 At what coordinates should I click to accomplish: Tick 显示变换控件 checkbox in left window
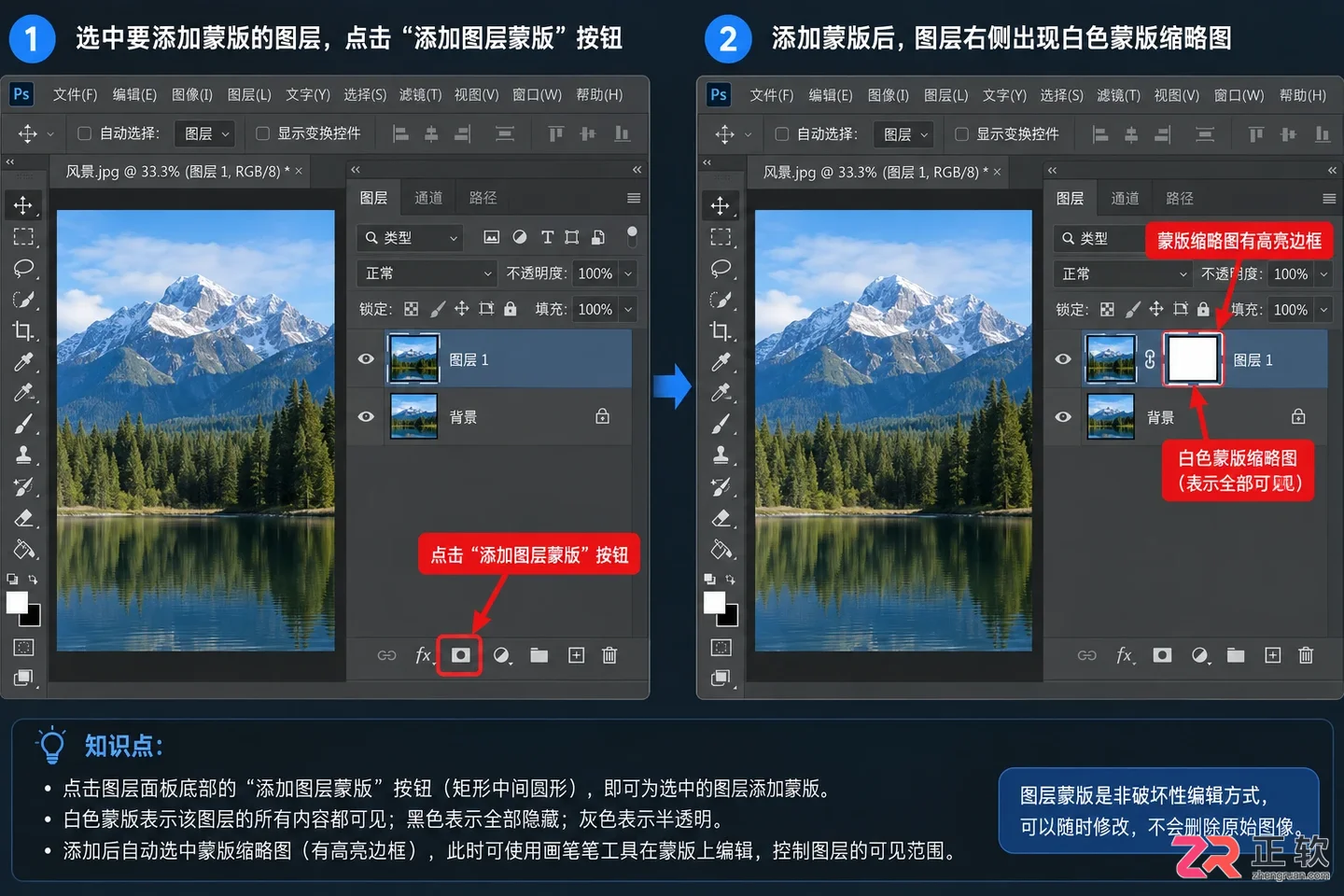(262, 133)
